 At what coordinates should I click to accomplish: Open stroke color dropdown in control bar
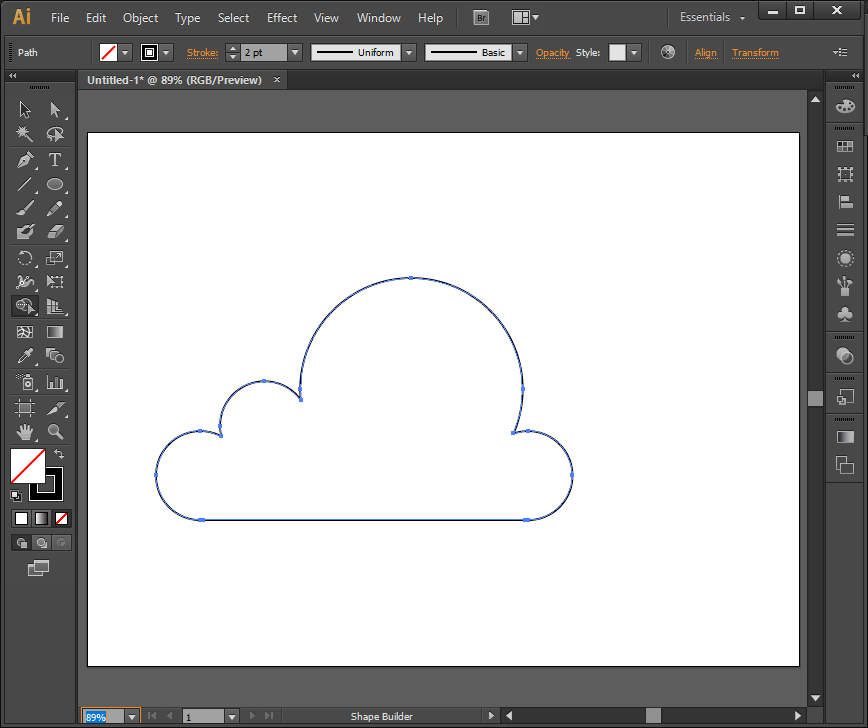click(166, 53)
